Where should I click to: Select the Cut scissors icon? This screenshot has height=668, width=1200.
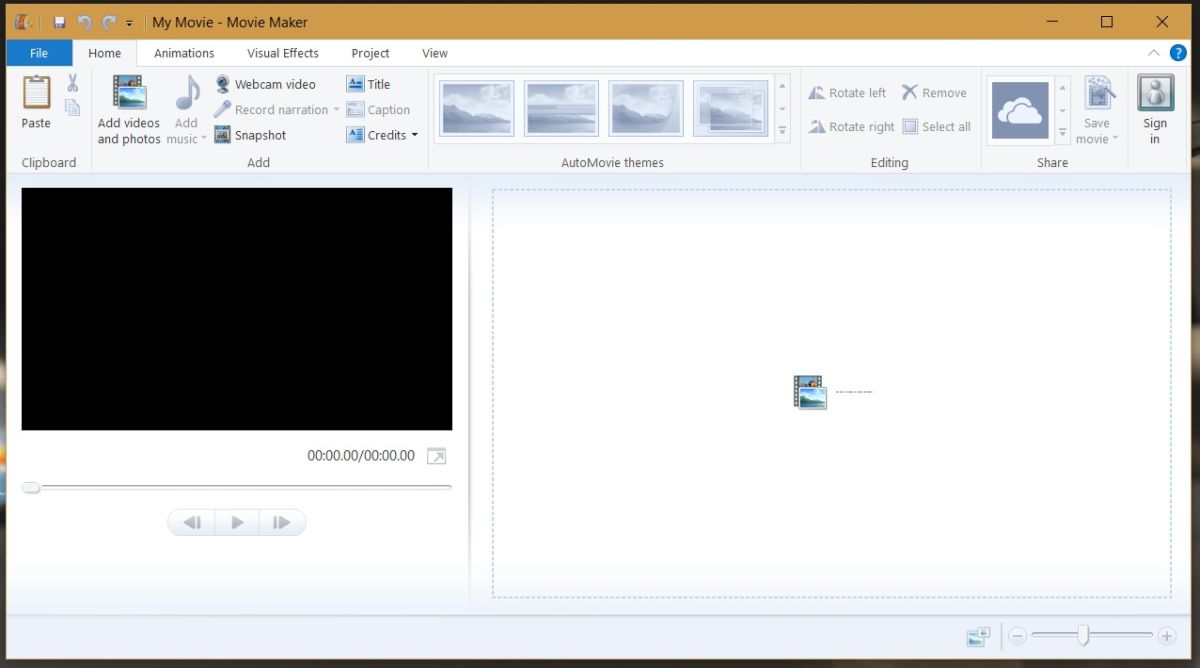point(72,81)
